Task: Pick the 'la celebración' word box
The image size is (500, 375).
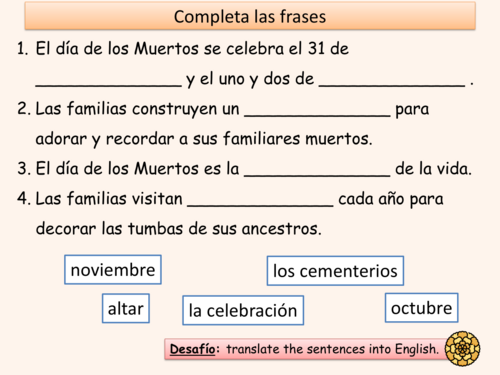Action: pos(243,310)
